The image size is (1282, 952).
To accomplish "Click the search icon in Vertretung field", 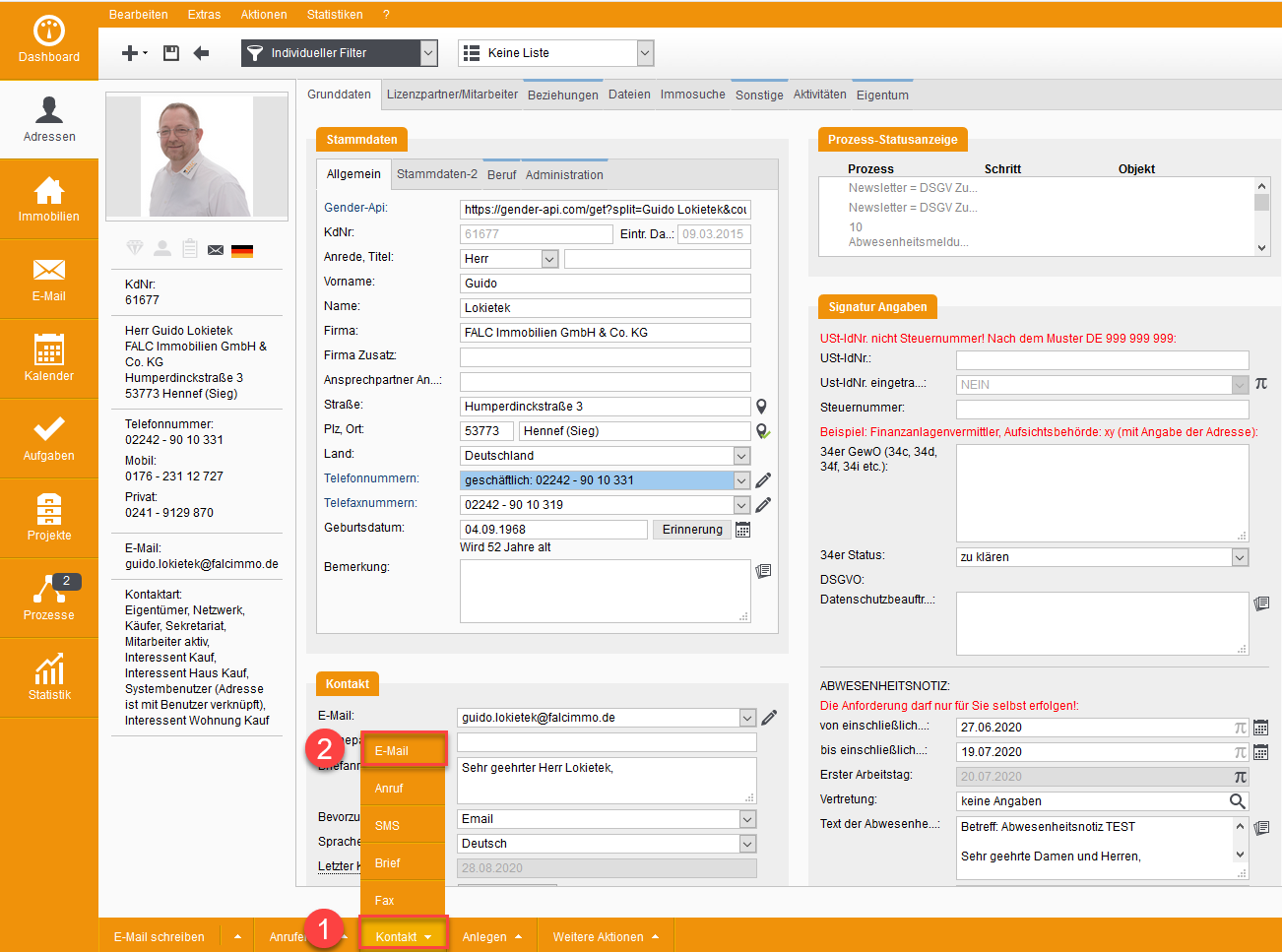I will click(1238, 801).
